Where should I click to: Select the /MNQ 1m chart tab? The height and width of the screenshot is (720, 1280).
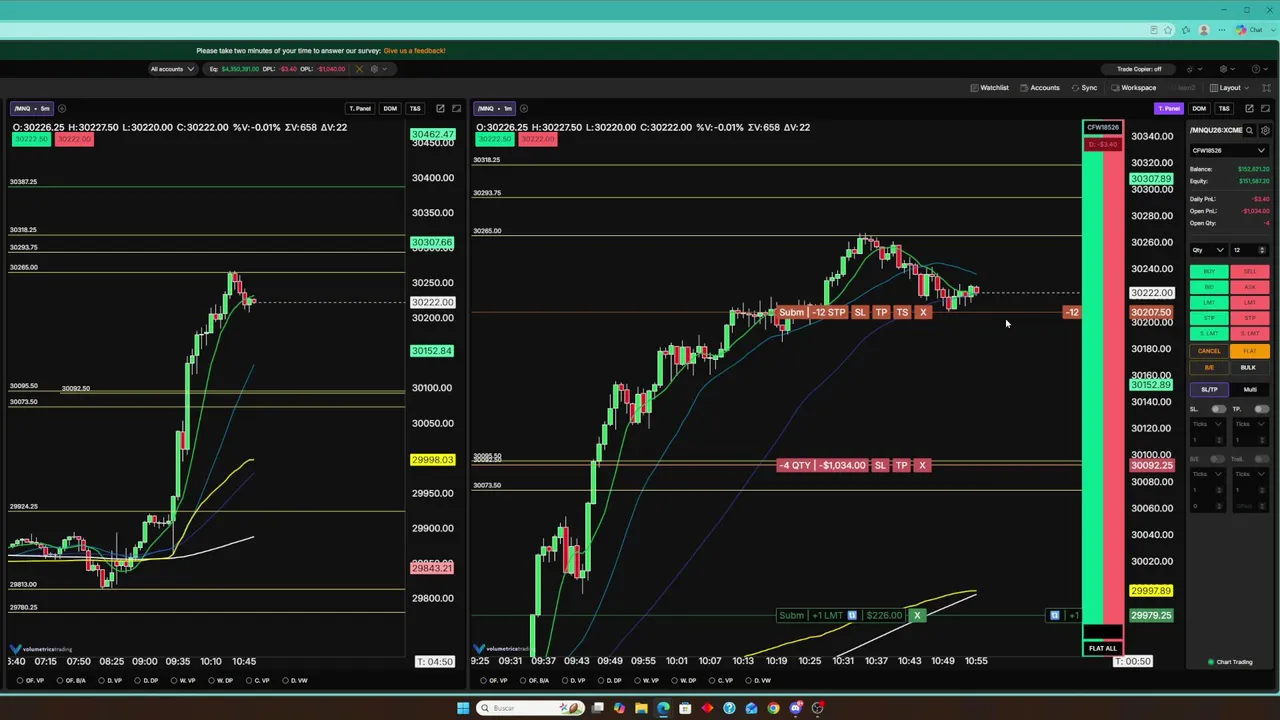tap(495, 108)
